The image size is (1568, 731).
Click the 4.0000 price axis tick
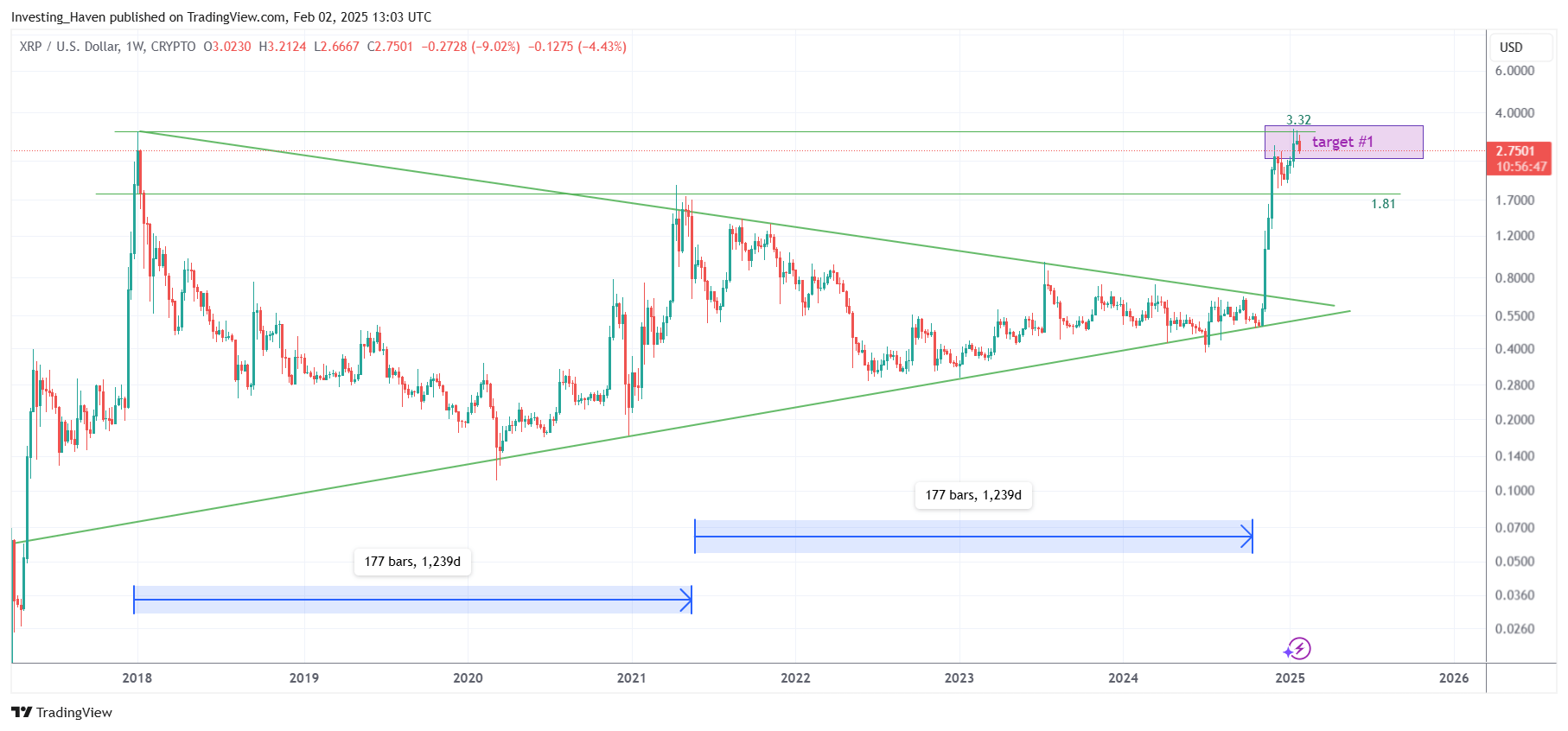1514,113
